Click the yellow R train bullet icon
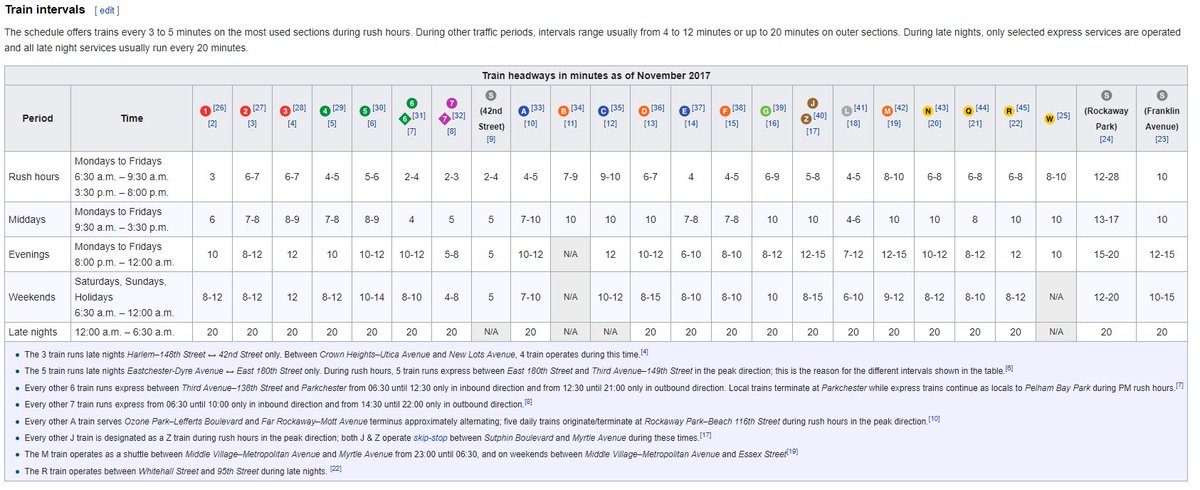The height and width of the screenshot is (490, 1200). click(1008, 110)
